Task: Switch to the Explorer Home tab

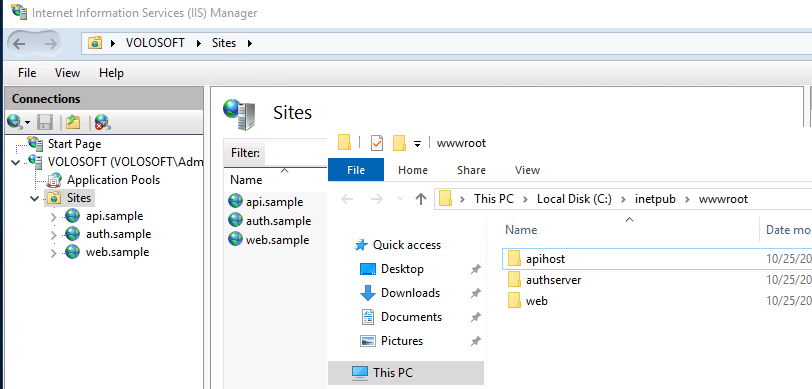Action: point(413,170)
